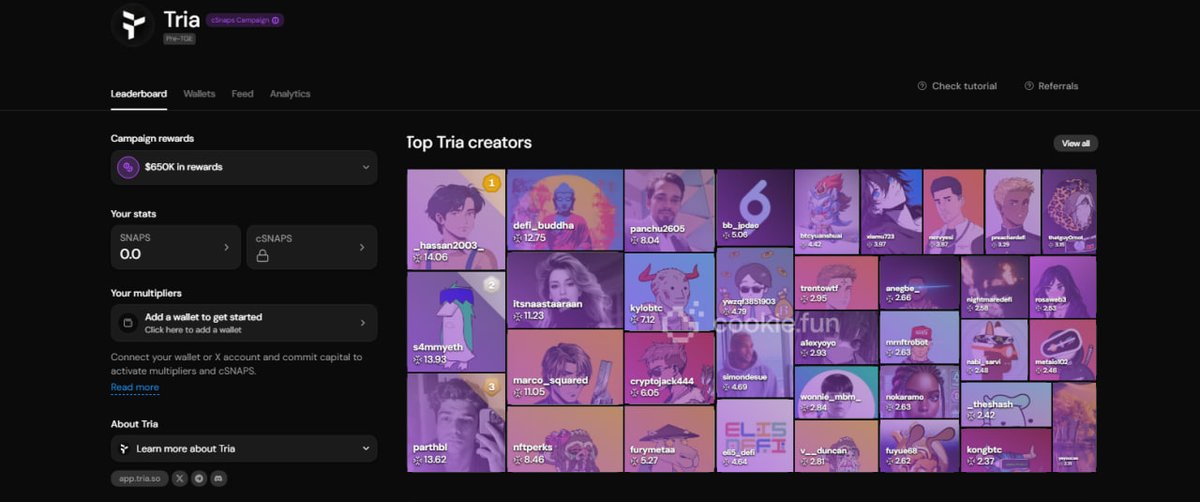Select itsnaastaaraan creator tile
The height and width of the screenshot is (502, 1200).
[565, 289]
